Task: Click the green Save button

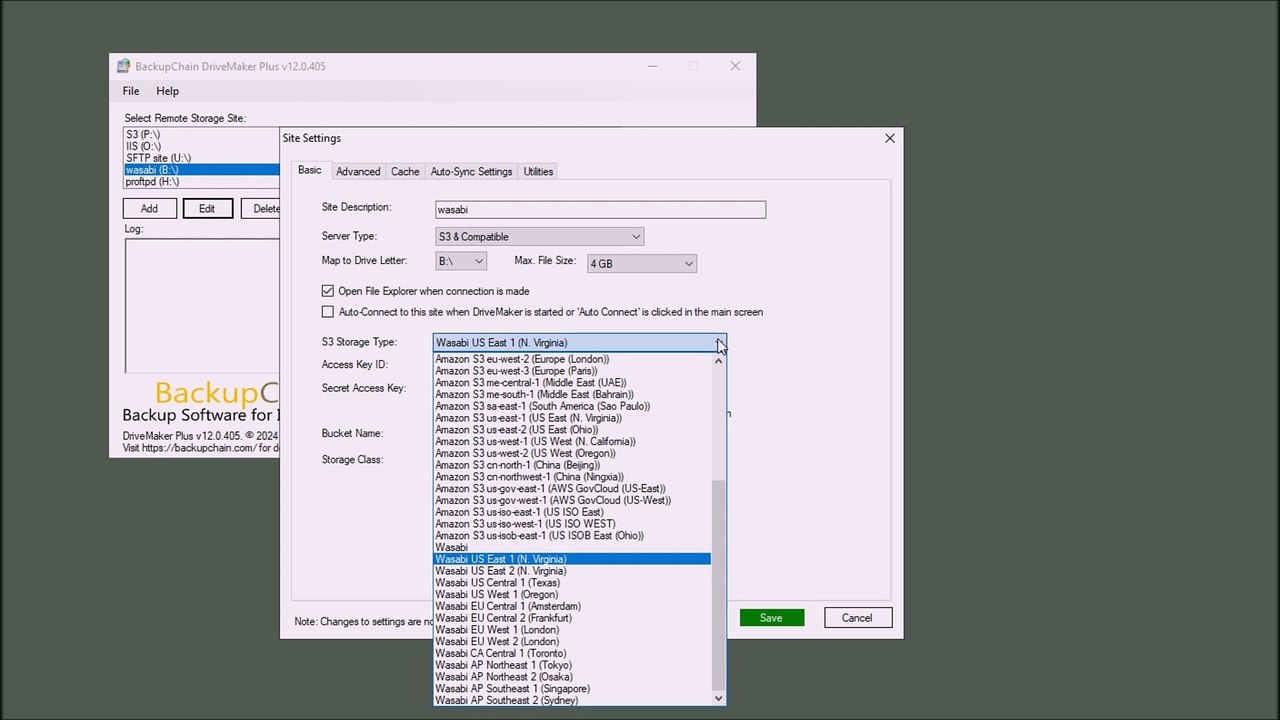Action: click(x=771, y=618)
